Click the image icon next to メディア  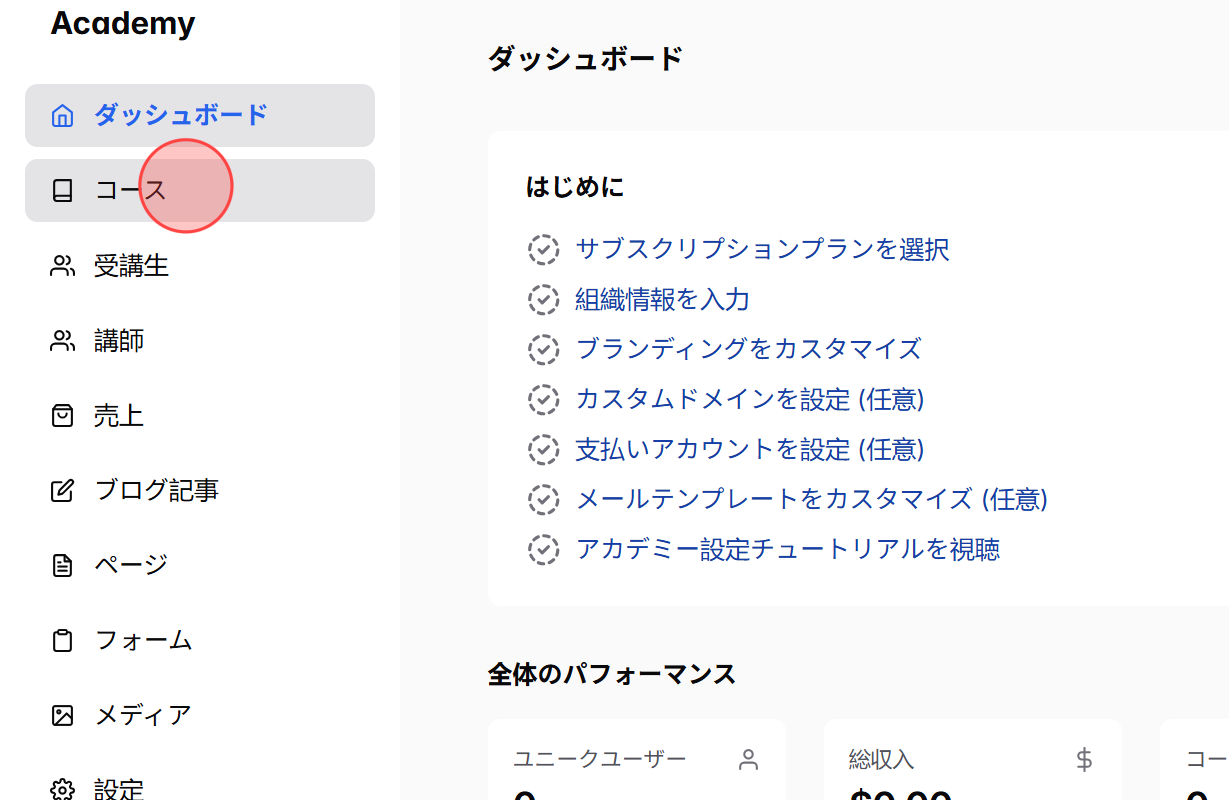[x=63, y=714]
